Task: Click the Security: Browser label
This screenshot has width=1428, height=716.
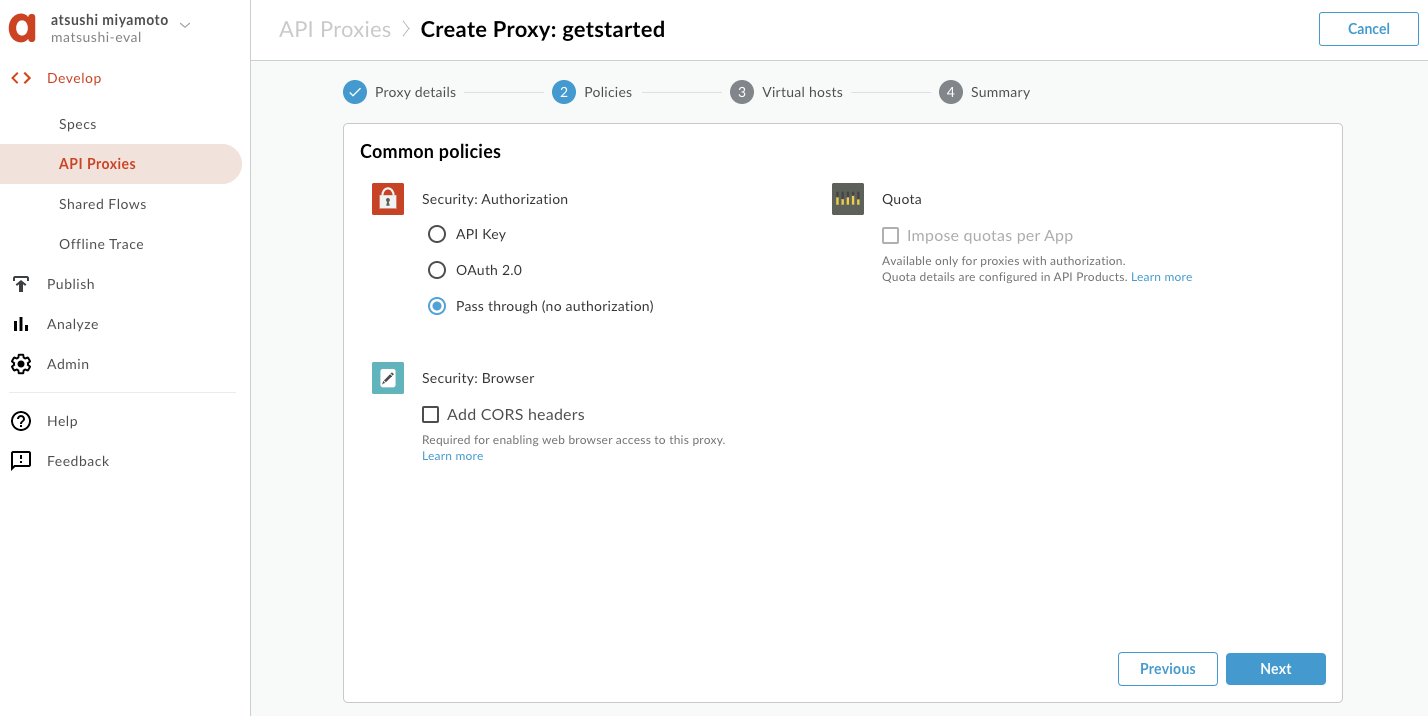Action: (478, 378)
